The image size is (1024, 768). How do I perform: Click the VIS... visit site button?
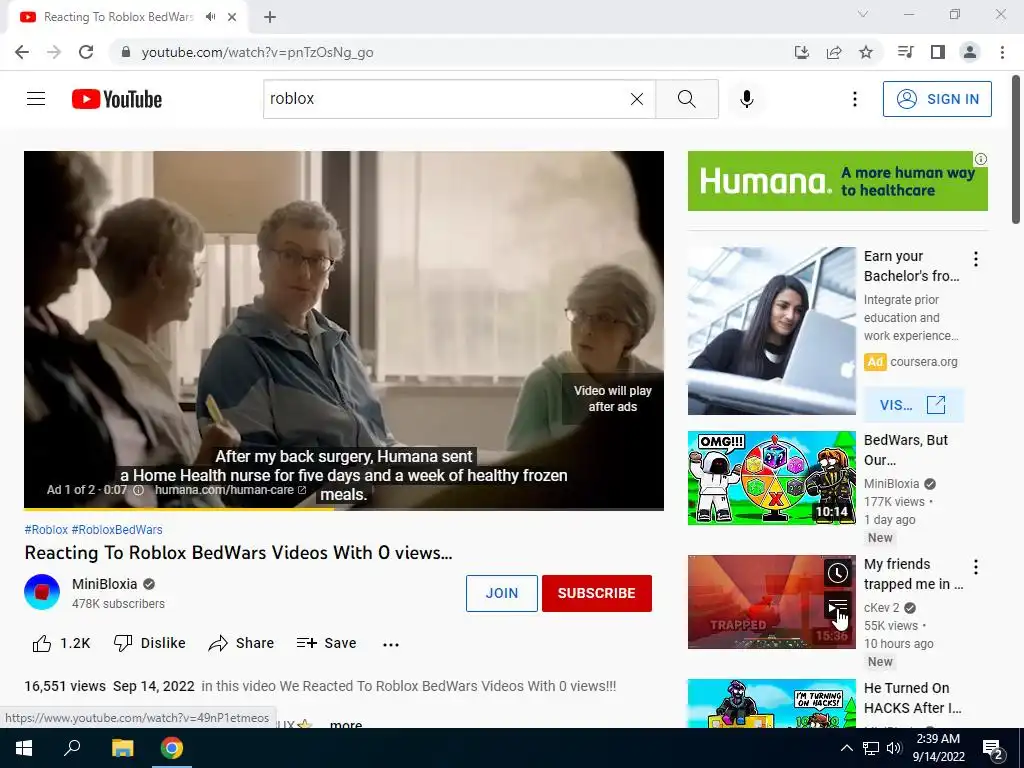pyautogui.click(x=912, y=405)
